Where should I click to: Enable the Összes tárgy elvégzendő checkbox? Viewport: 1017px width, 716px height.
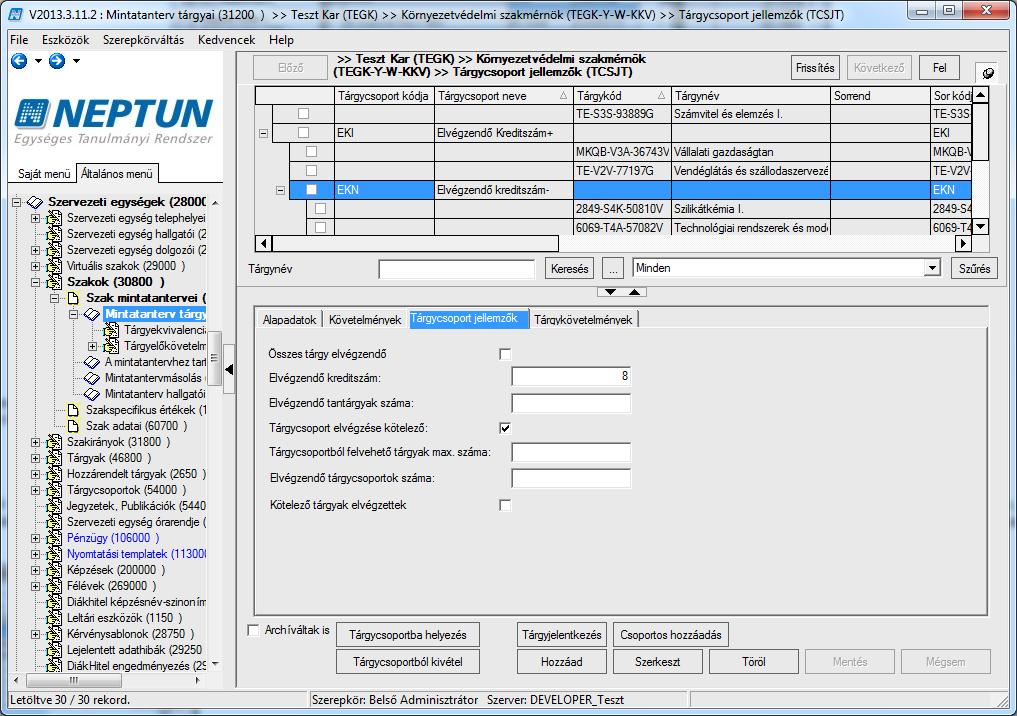coord(505,354)
